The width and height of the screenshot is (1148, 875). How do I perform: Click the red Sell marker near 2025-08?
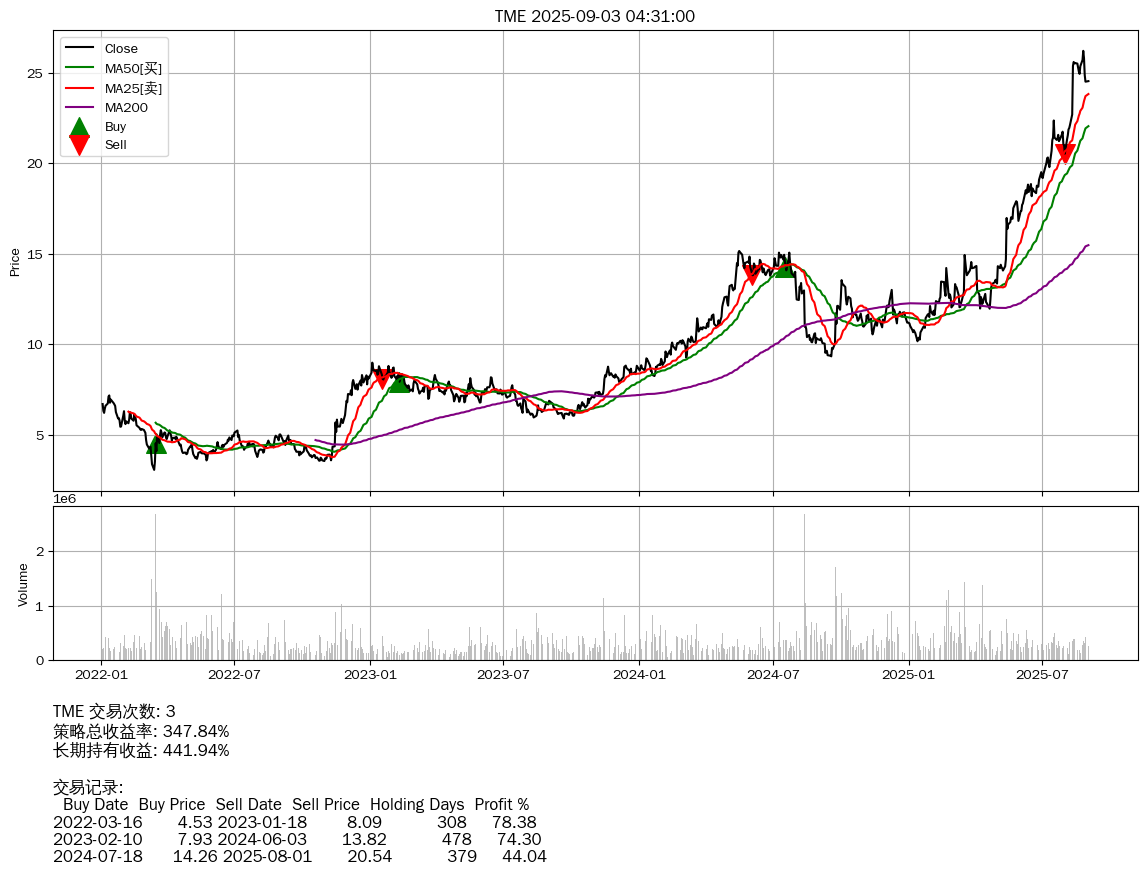point(1065,153)
